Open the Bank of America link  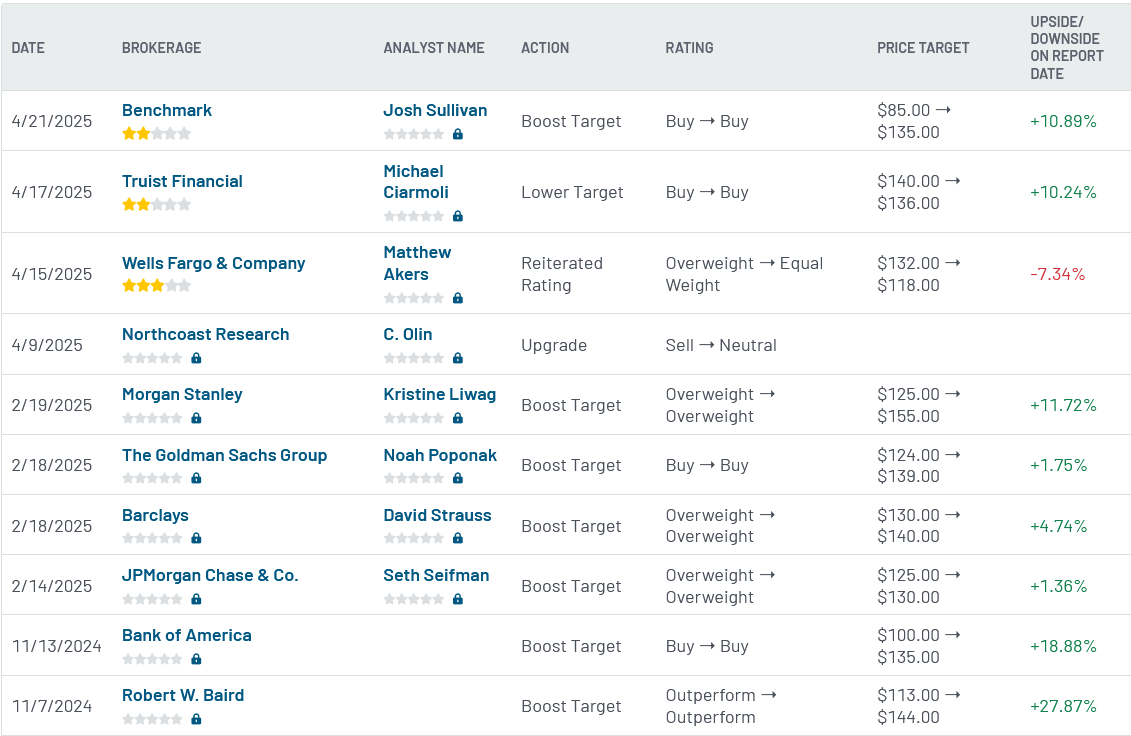187,635
